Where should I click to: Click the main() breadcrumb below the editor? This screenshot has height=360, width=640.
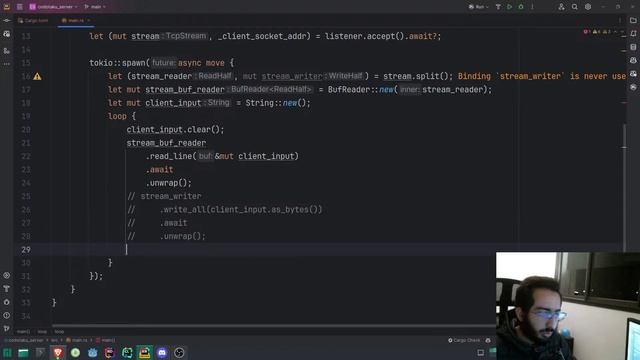pyautogui.click(x=23, y=332)
